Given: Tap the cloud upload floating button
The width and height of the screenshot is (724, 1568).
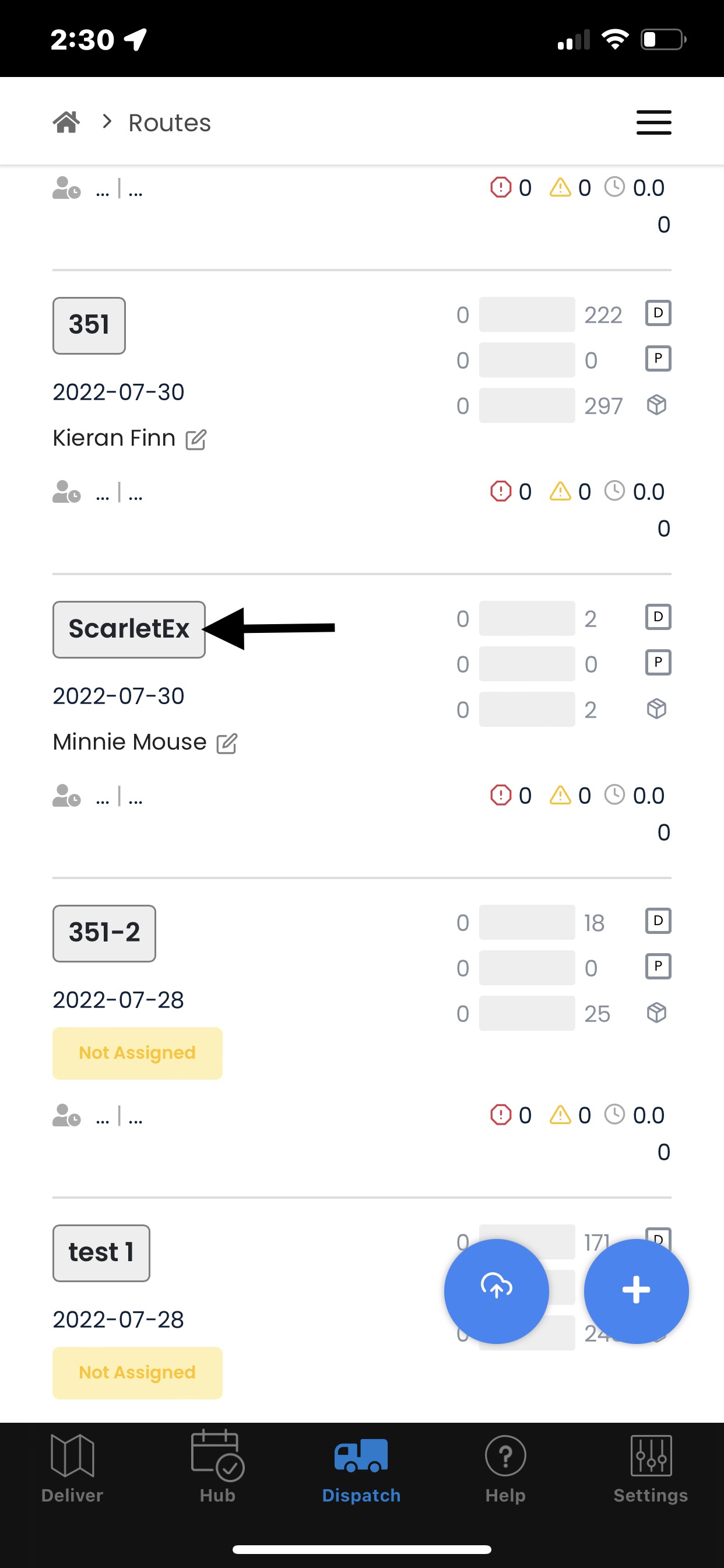Looking at the screenshot, I should pos(497,1291).
